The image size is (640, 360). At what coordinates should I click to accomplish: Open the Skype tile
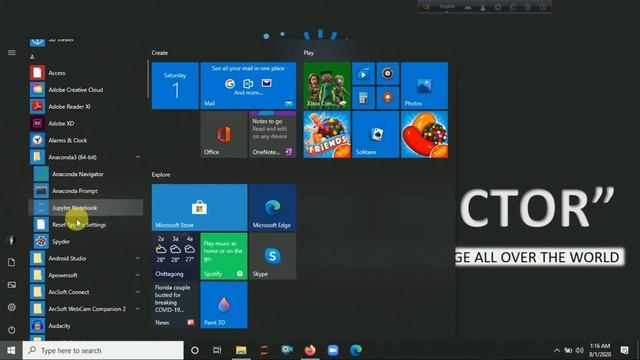coord(273,256)
